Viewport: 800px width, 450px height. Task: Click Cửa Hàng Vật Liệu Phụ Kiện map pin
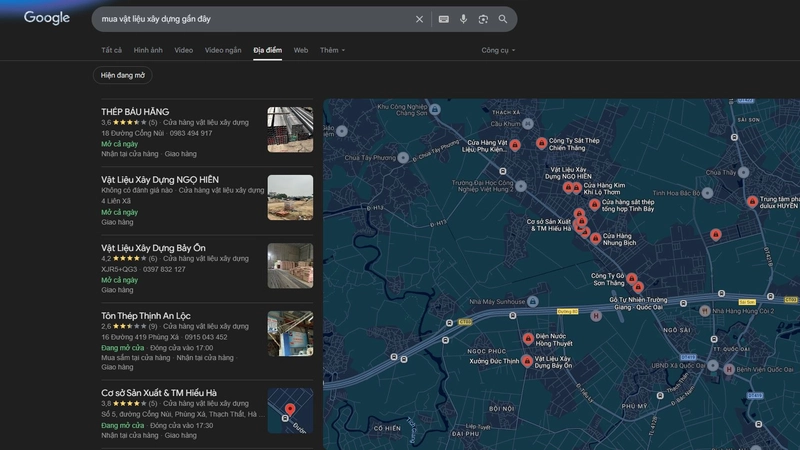click(515, 145)
